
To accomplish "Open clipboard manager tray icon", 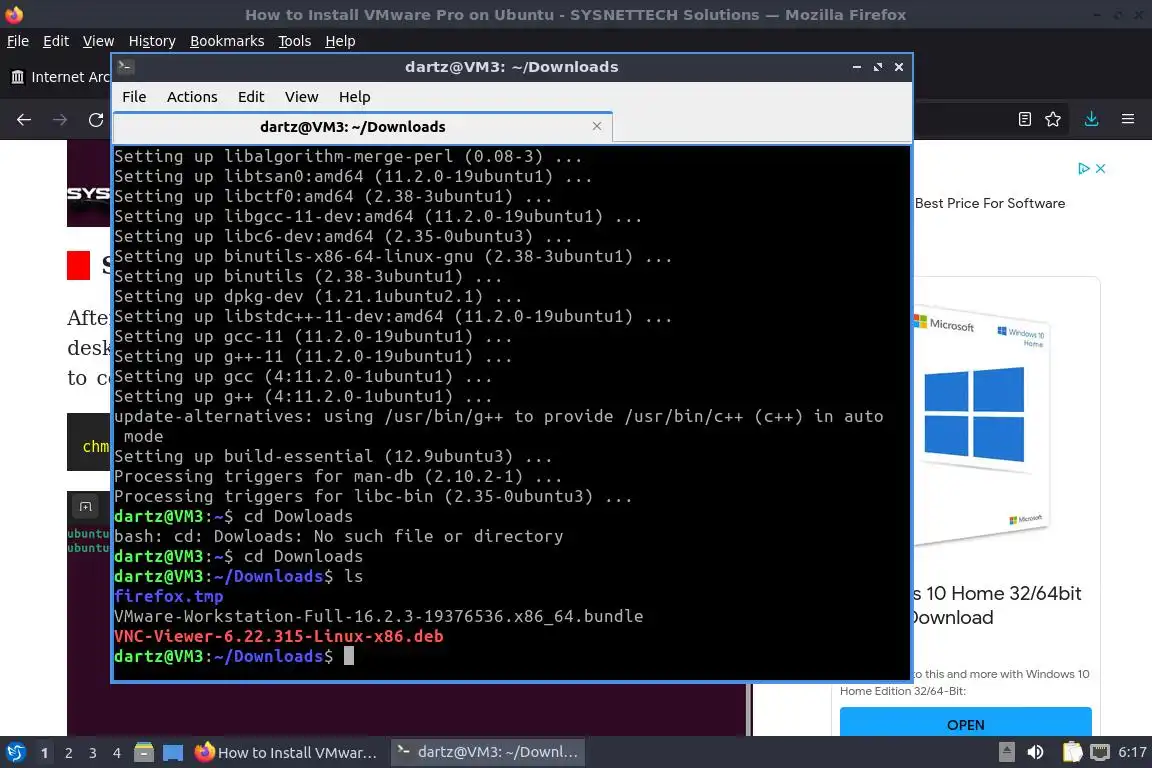I will (1072, 752).
